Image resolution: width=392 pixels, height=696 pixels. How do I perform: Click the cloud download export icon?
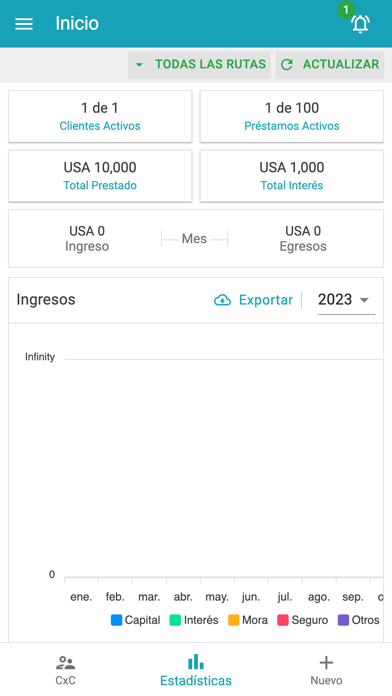click(222, 301)
